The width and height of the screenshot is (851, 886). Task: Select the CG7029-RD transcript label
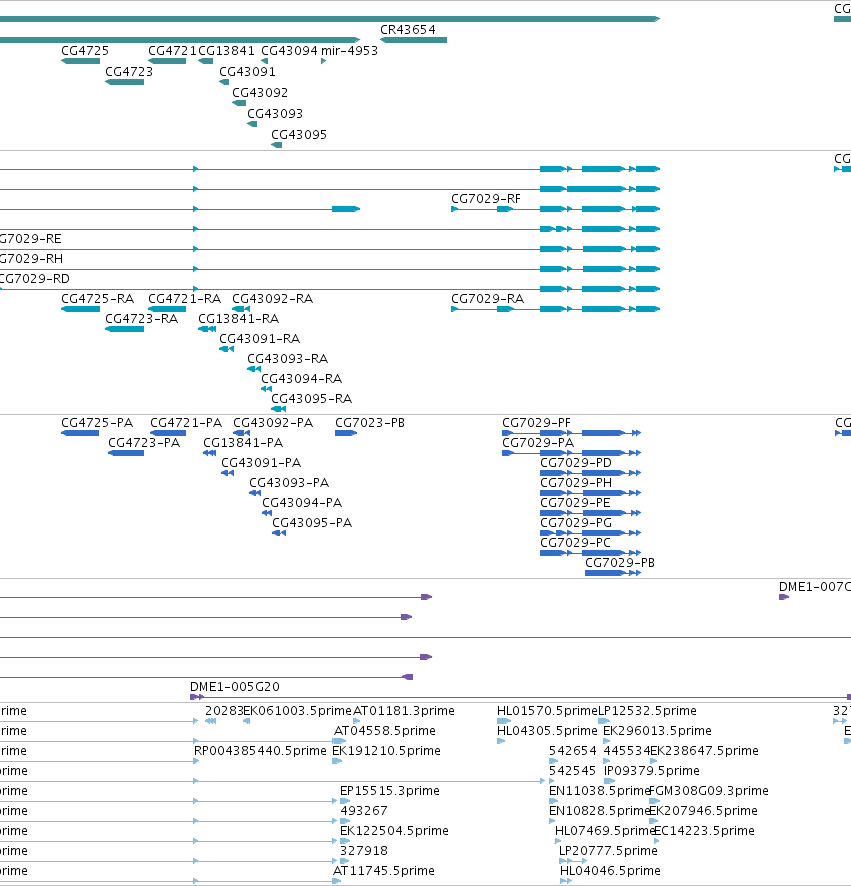pos(34,279)
